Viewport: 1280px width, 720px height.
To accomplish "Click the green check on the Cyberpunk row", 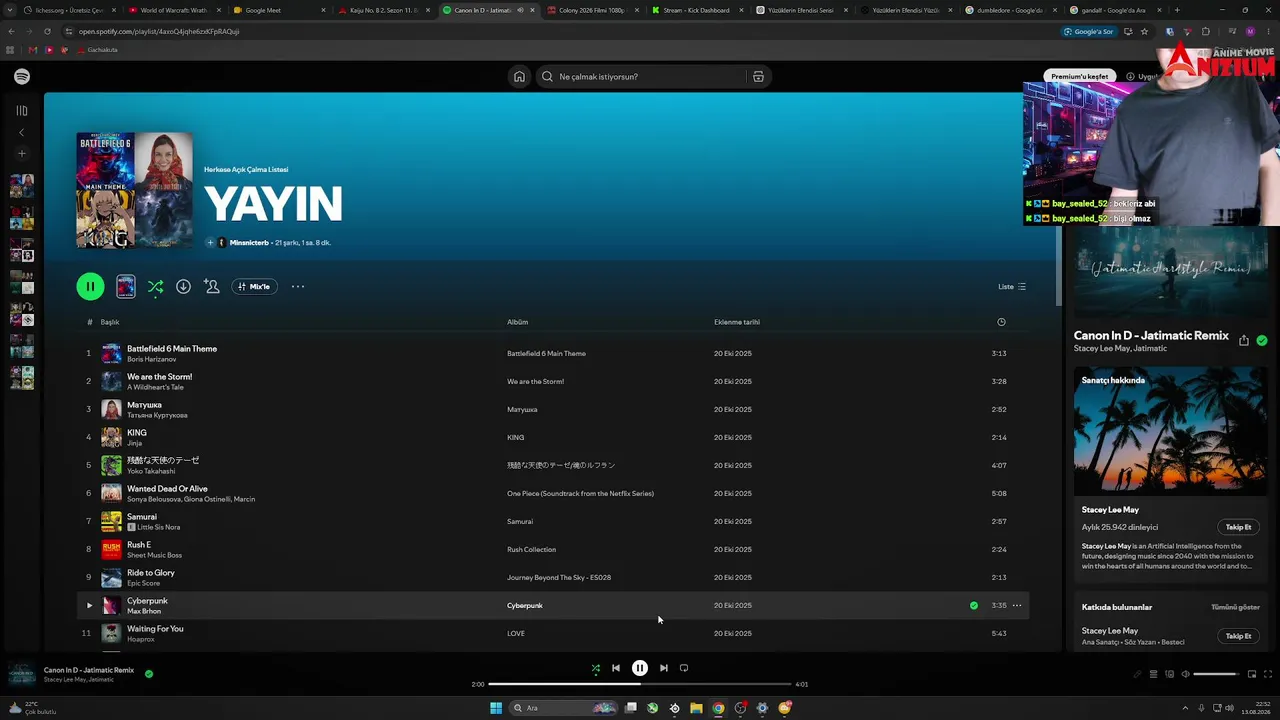I will [974, 605].
